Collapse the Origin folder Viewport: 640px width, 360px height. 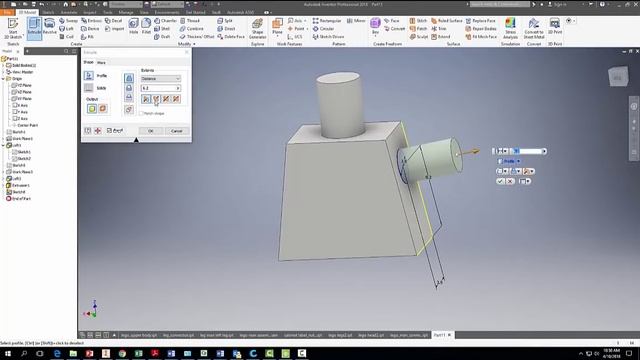[x=4, y=78]
